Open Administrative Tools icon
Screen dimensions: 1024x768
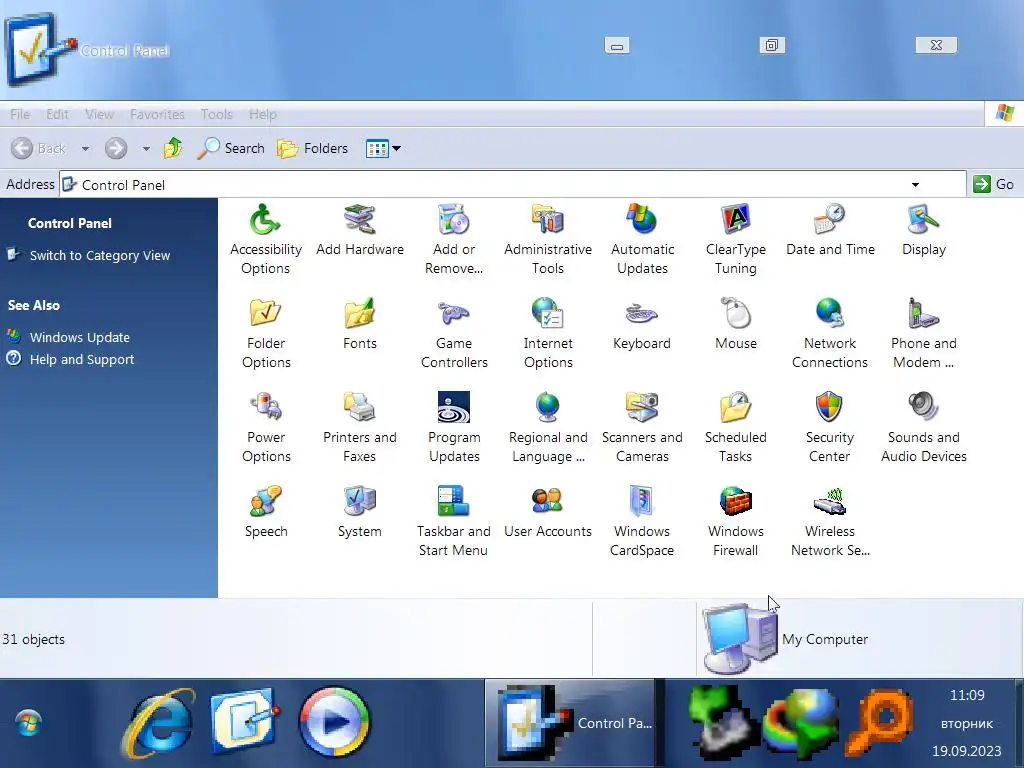[x=548, y=239]
